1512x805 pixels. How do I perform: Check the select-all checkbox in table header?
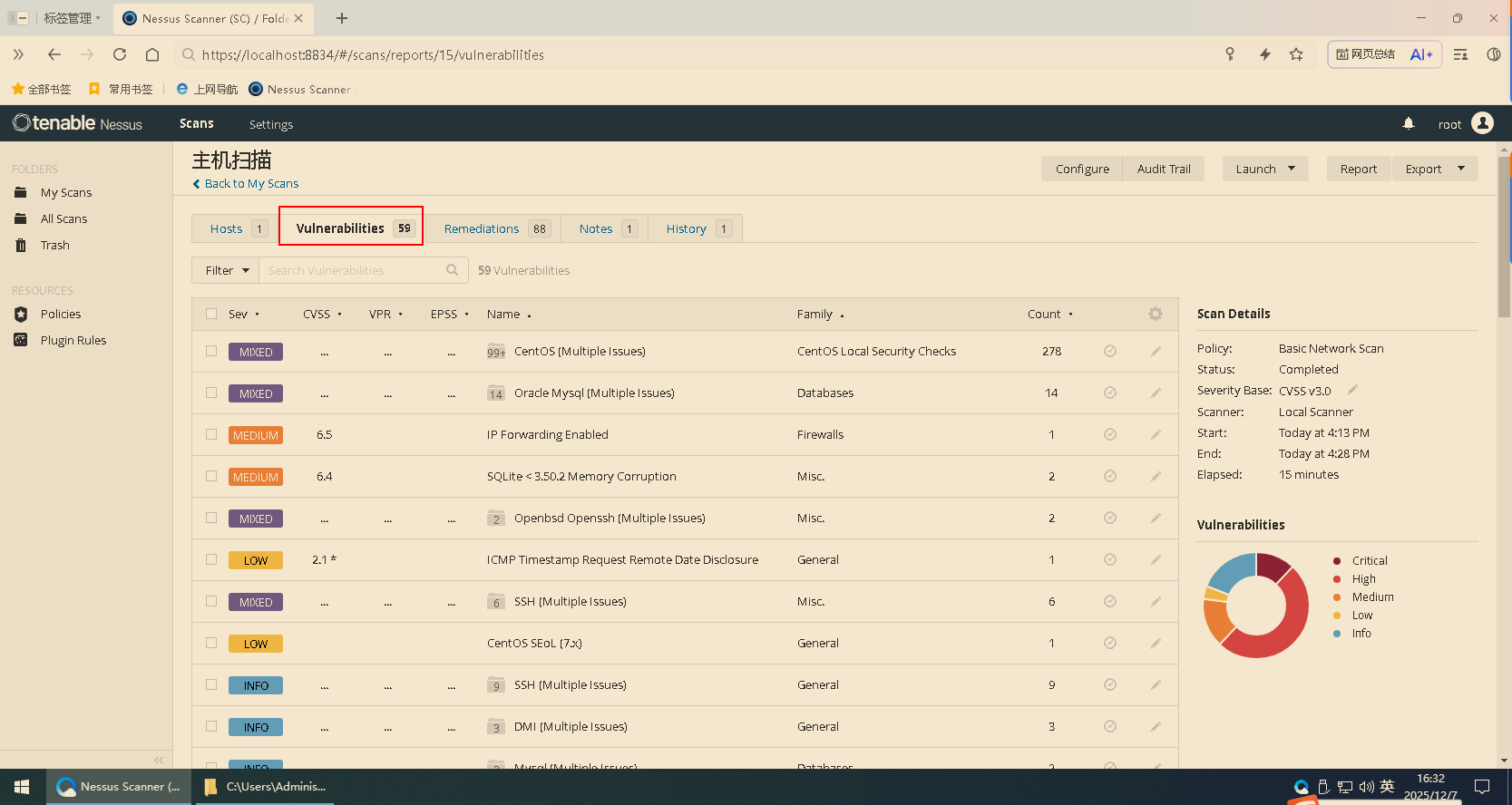211,314
